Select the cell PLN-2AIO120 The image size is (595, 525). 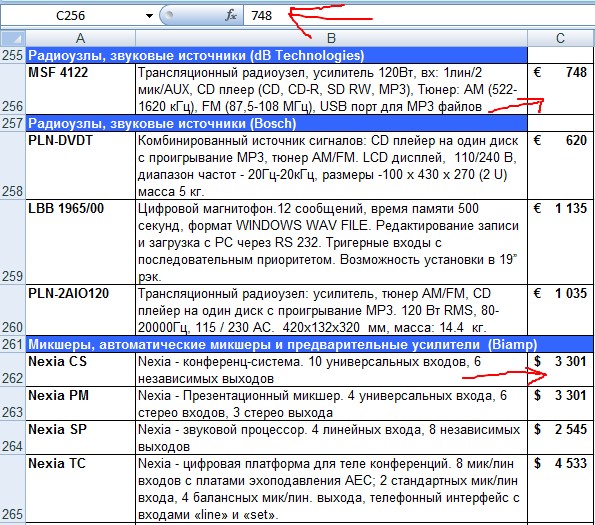(80, 310)
